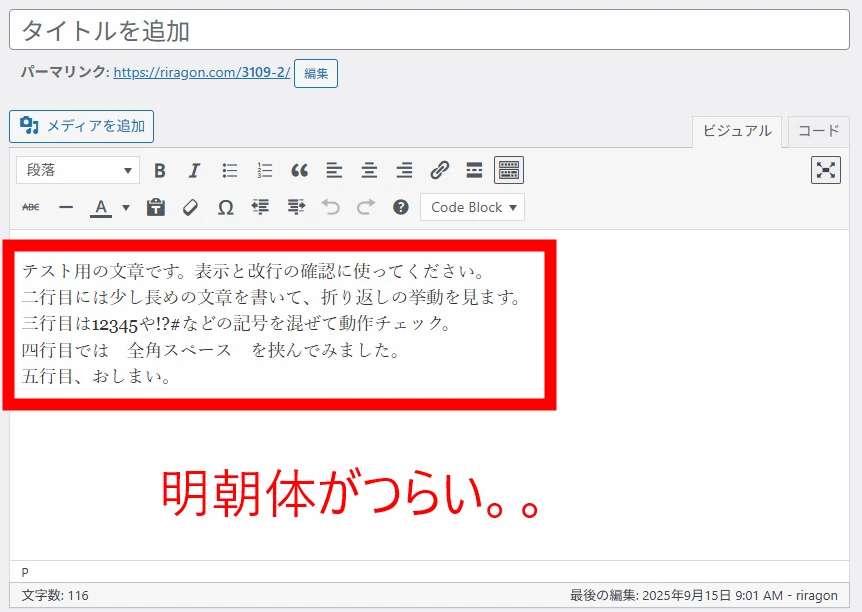Expand the Code Block dropdown
The image size is (862, 612).
click(473, 207)
